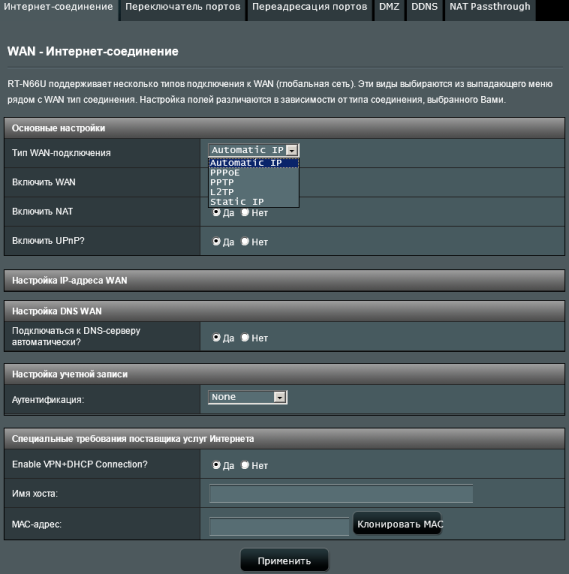569x574 pixels.
Task: Open the Аутентификация None dropdown
Action: coord(248,397)
